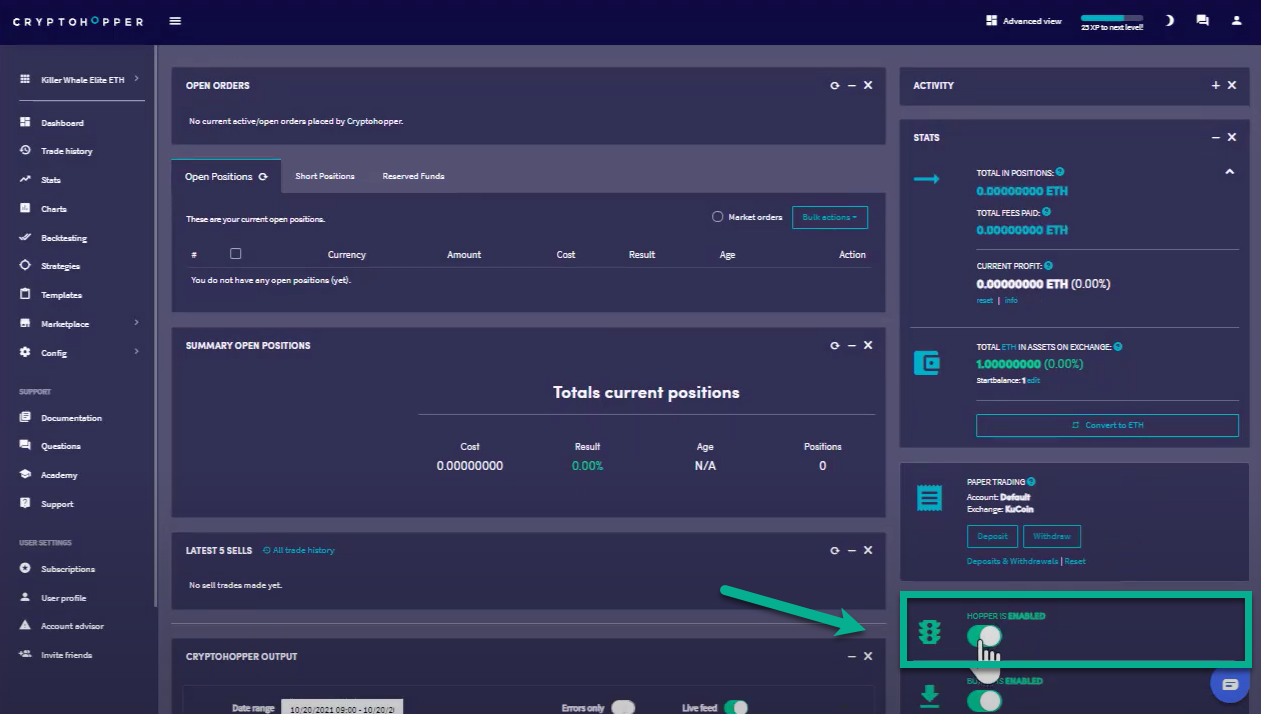Toggle the Hopper enabled switch
This screenshot has height=714, width=1261.
984,636
